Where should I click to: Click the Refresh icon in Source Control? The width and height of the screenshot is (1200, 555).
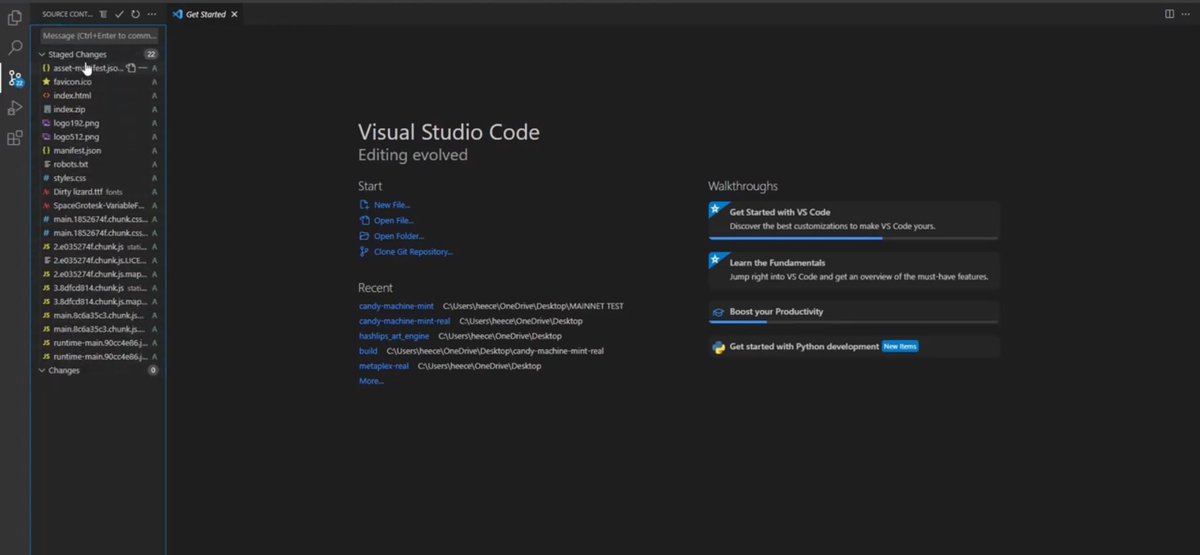pos(135,15)
